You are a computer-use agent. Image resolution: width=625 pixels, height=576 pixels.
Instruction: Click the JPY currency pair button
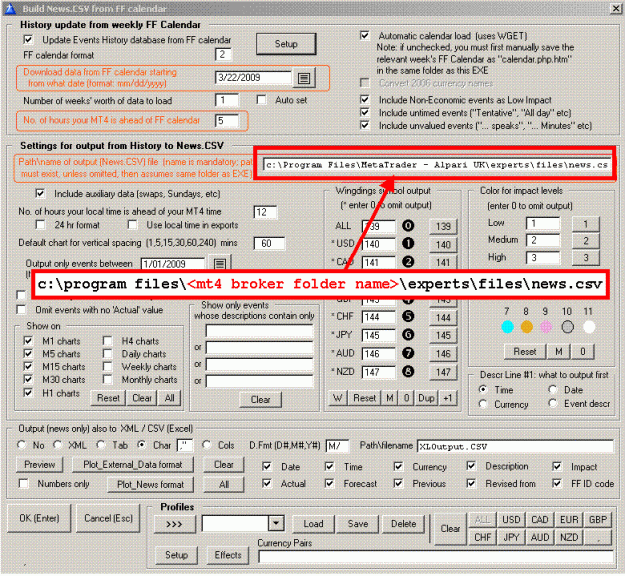coord(511,537)
